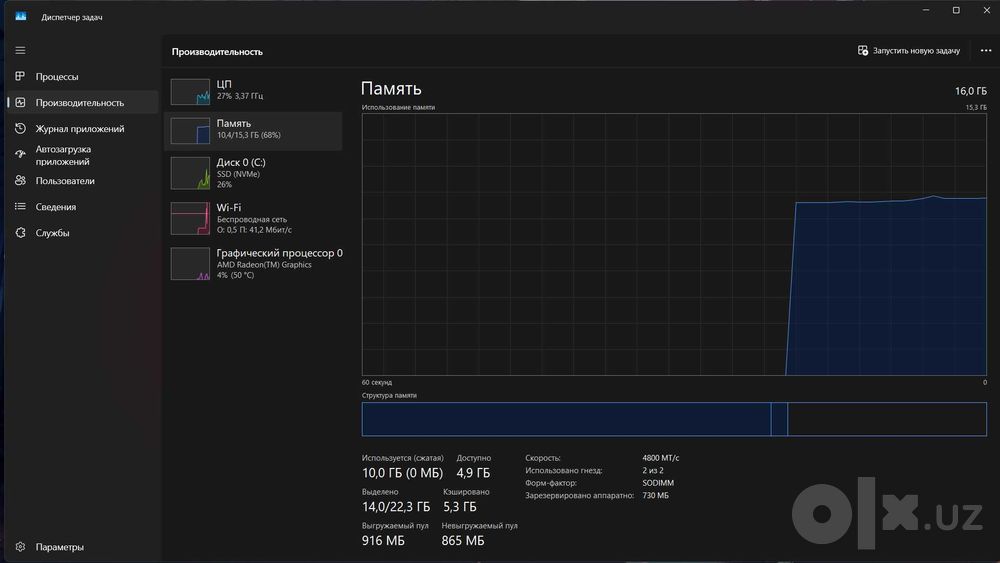Click the Task Manager app icon in title bar
The image size is (1000, 563).
pyautogui.click(x=21, y=17)
